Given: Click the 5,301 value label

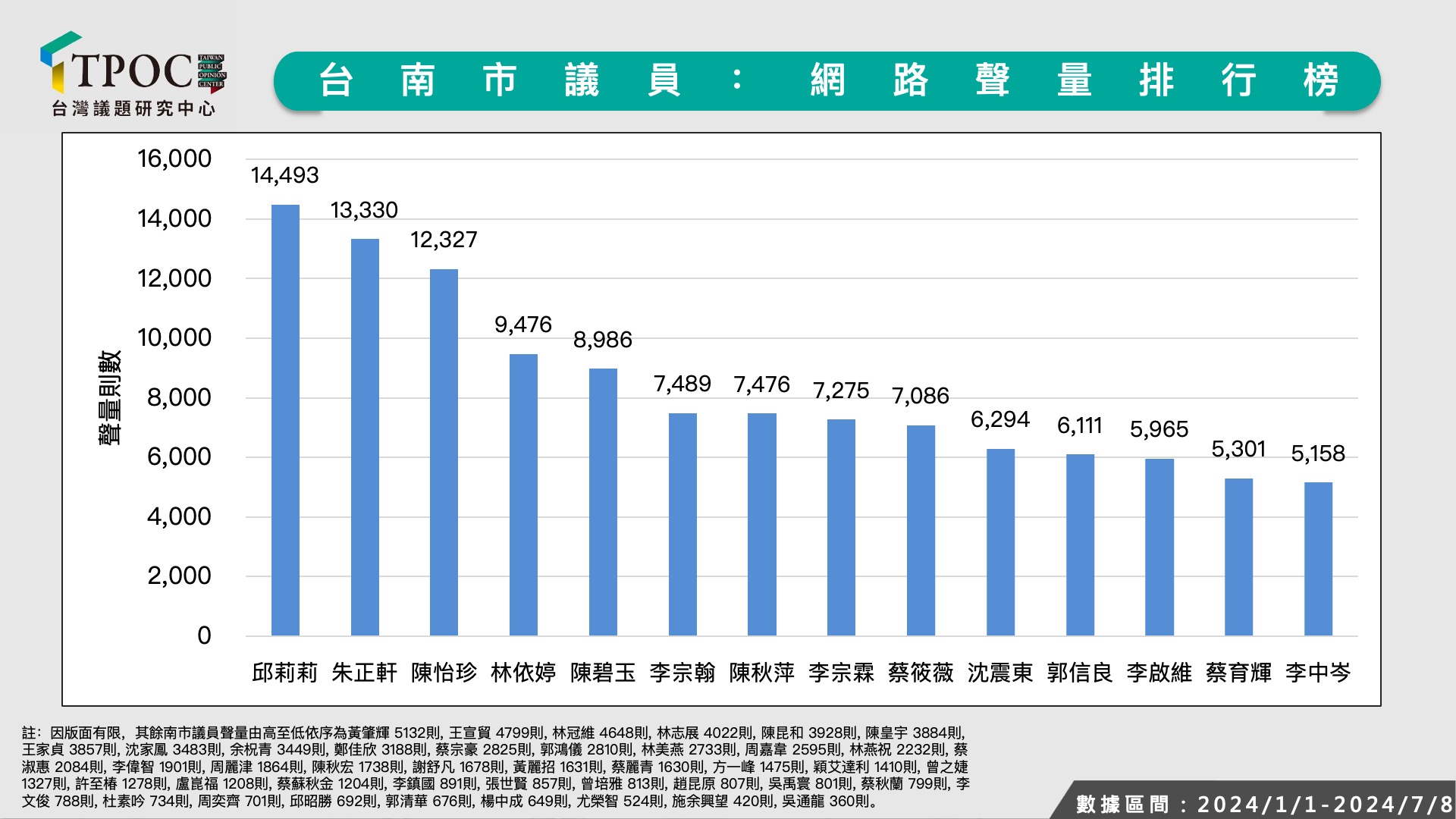Looking at the screenshot, I should point(1238,449).
